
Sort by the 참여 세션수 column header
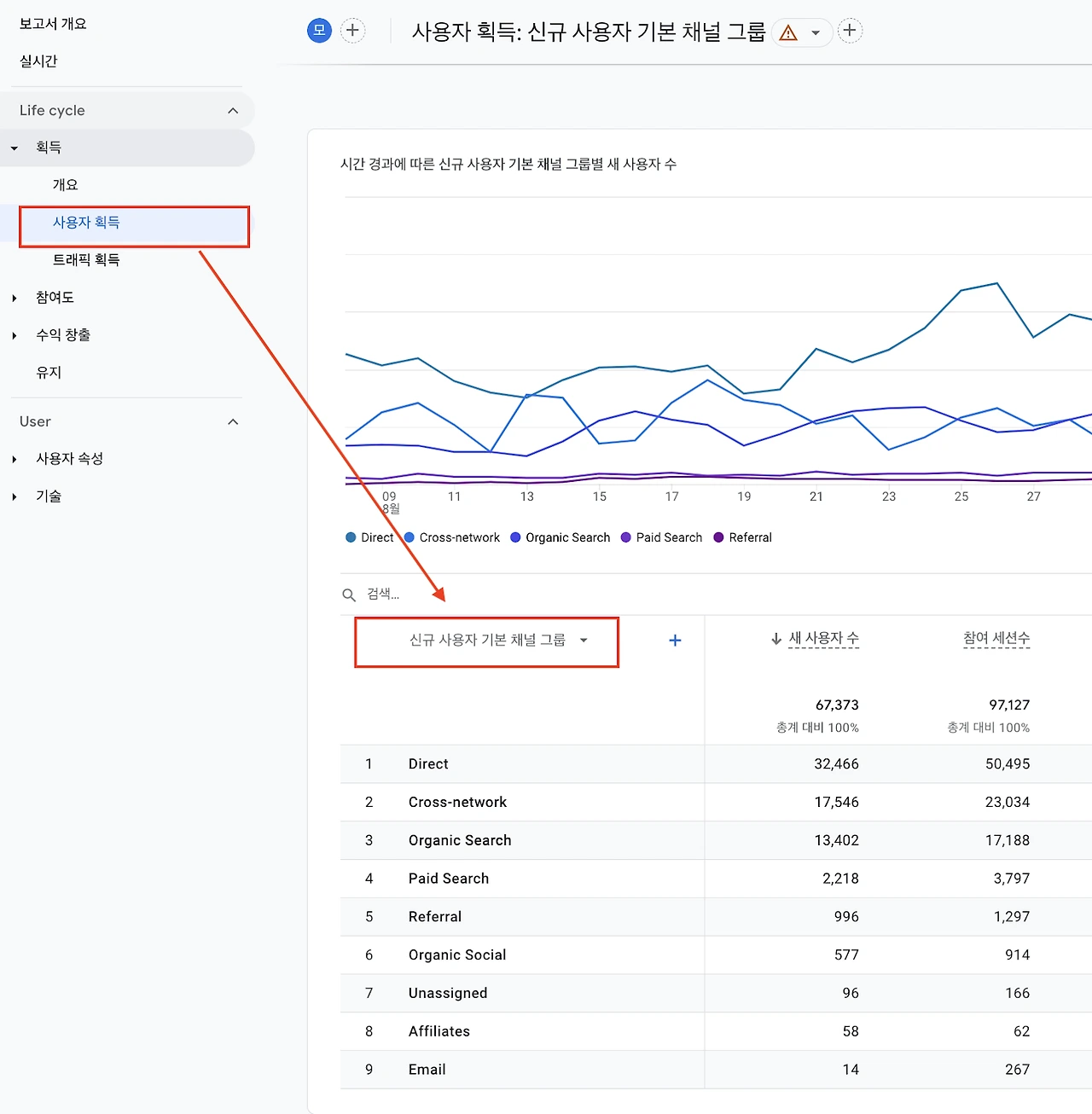pyautogui.click(x=996, y=639)
